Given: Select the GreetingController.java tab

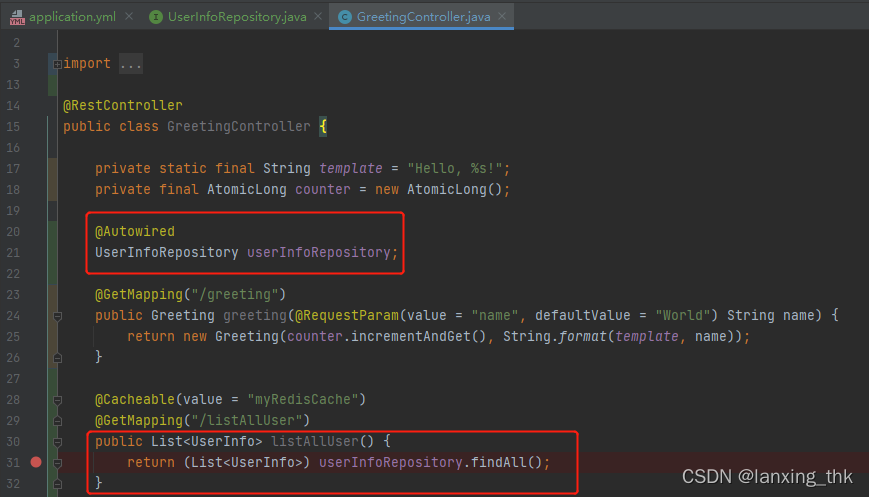Looking at the screenshot, I should 423,17.
